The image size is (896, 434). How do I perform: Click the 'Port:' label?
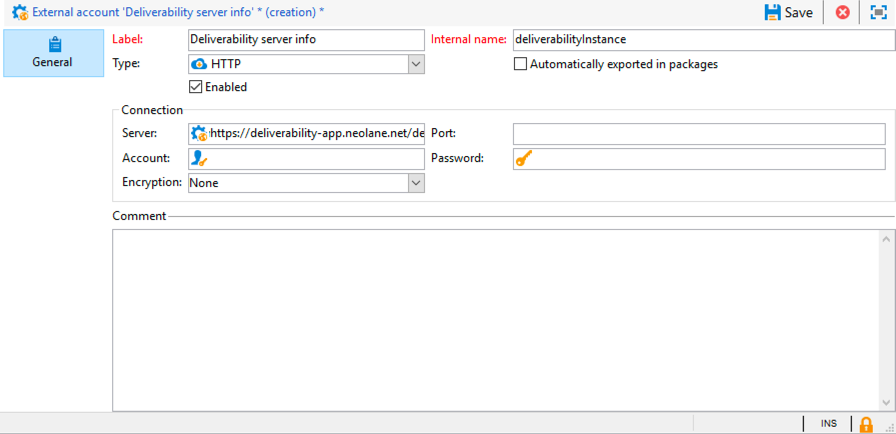[x=443, y=133]
